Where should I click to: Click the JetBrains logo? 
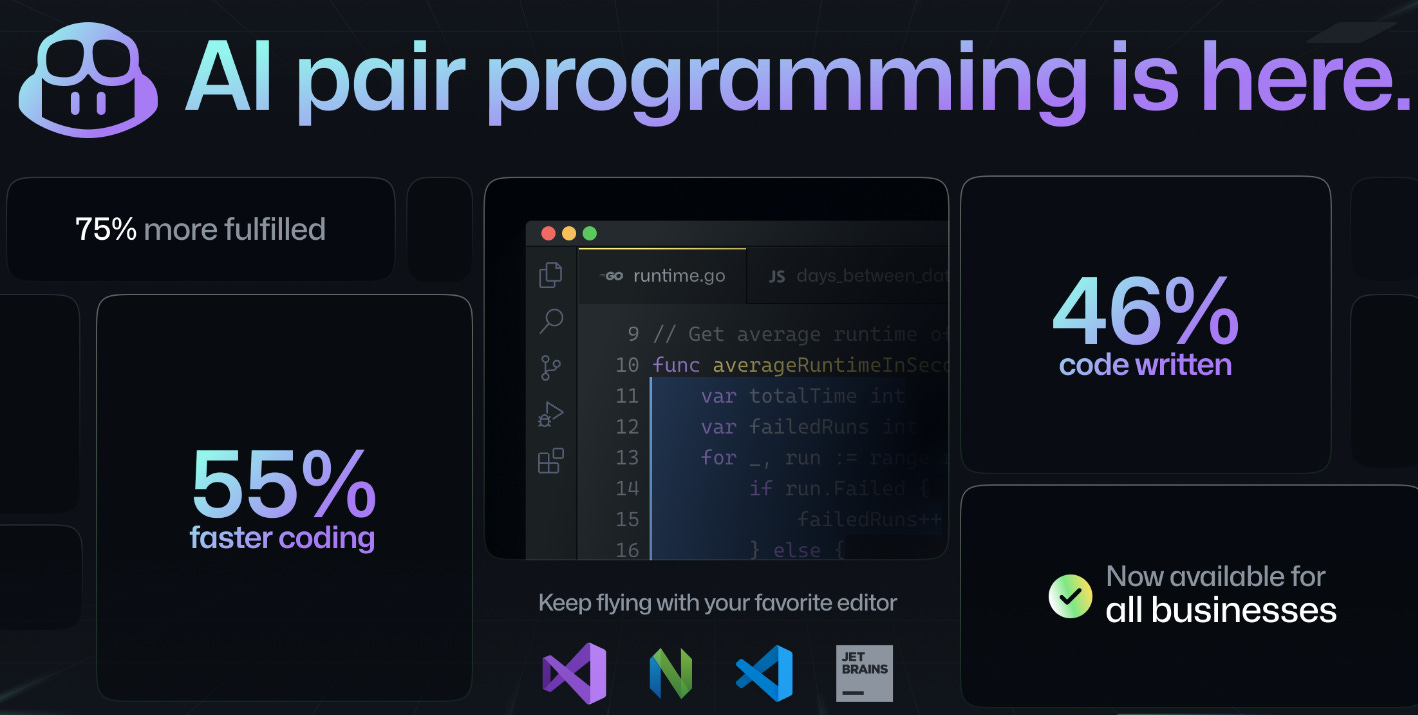pyautogui.click(x=863, y=673)
